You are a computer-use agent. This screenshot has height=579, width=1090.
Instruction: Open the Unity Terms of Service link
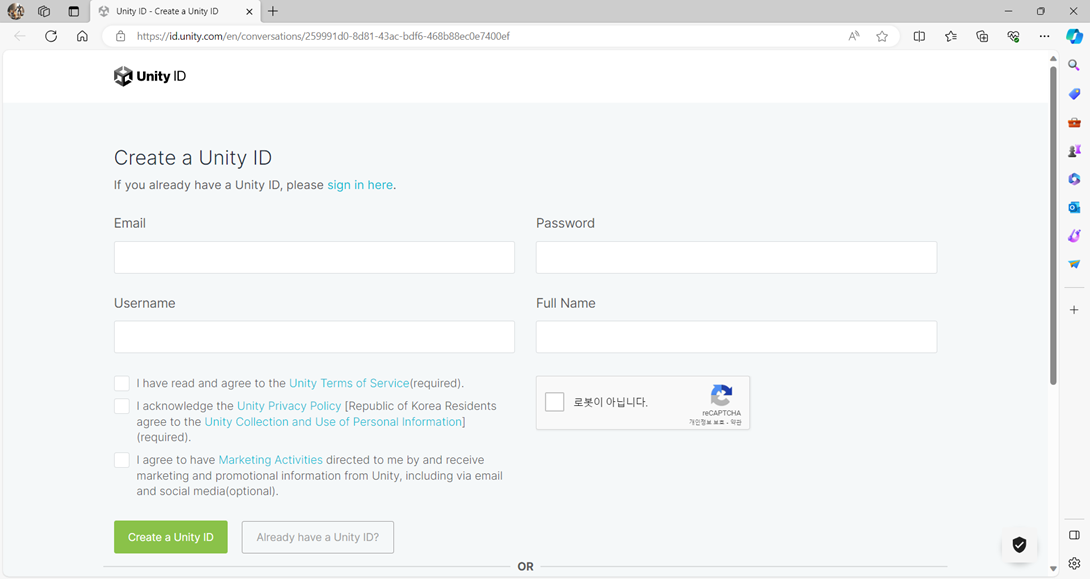coord(349,384)
